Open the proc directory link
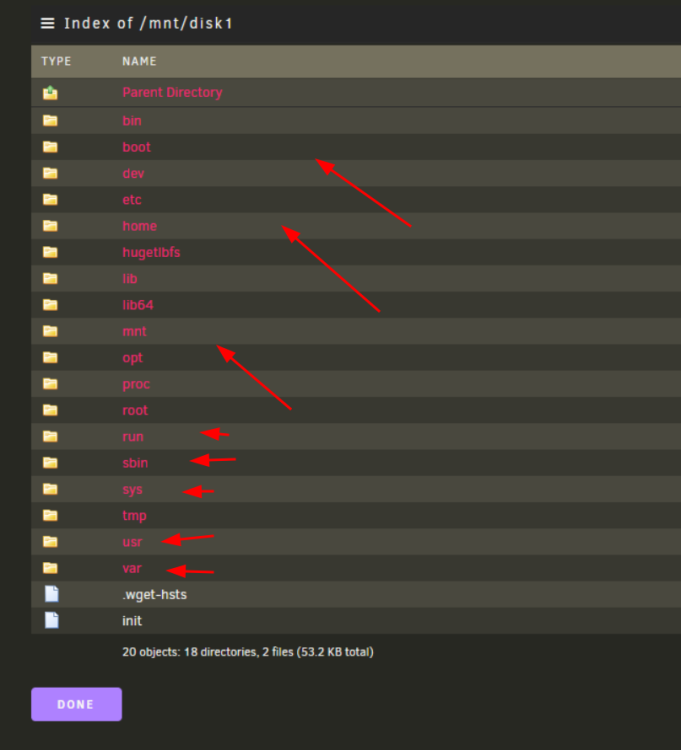The image size is (681, 750). [136, 384]
